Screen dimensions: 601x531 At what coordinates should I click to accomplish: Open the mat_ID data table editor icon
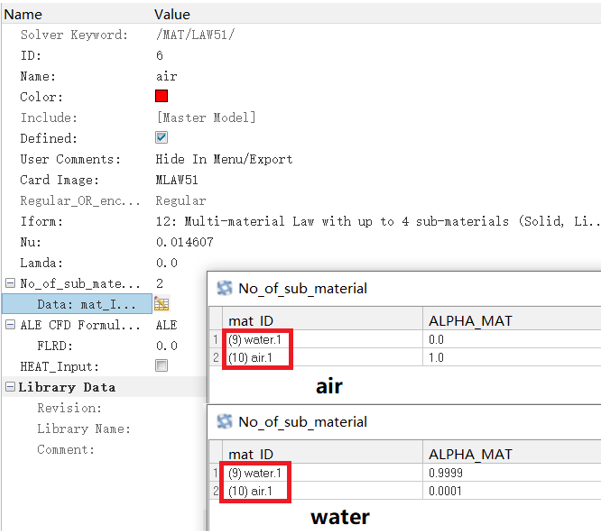click(161, 304)
